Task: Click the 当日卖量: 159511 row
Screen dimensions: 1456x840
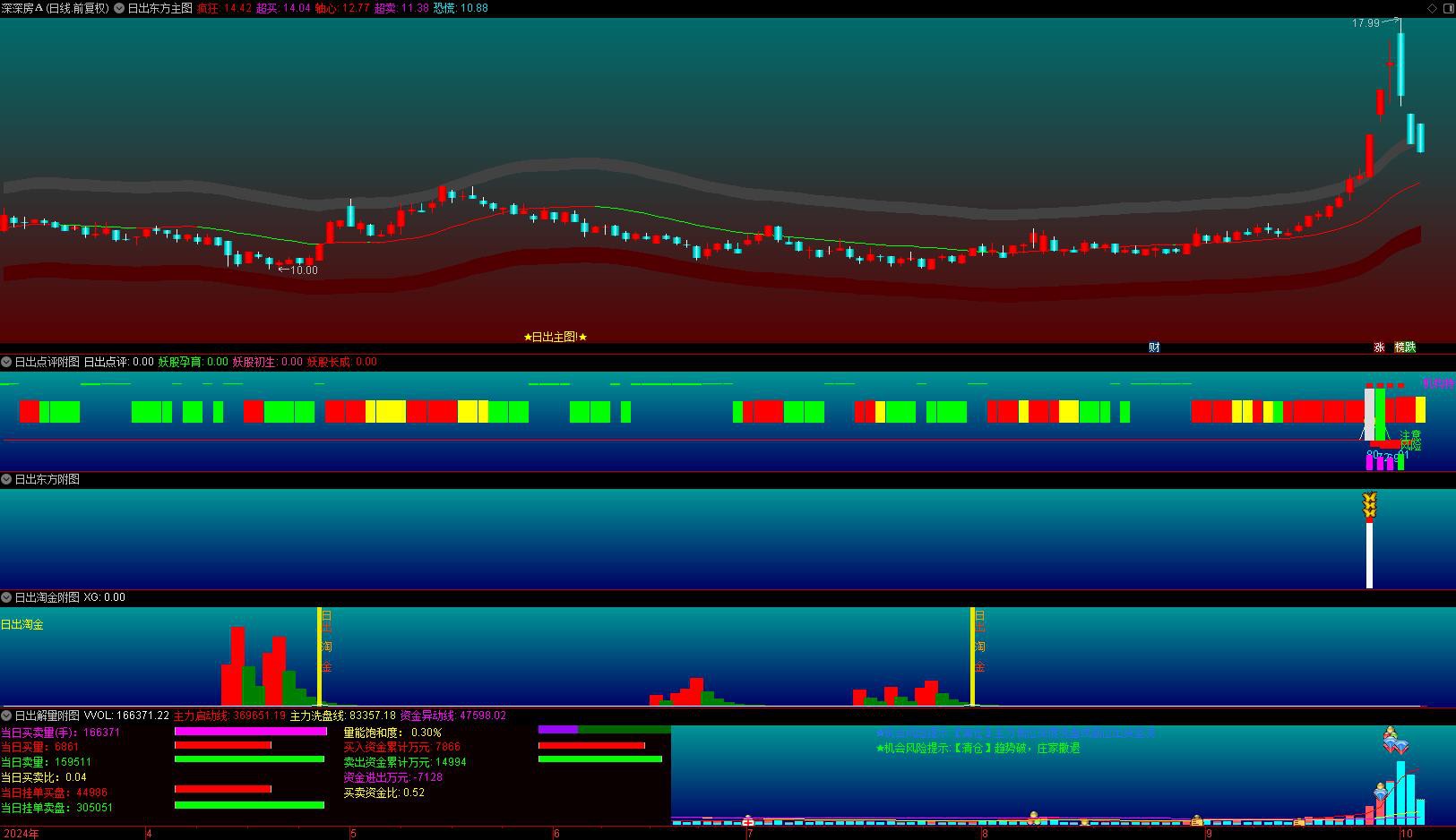Action: tap(46, 762)
